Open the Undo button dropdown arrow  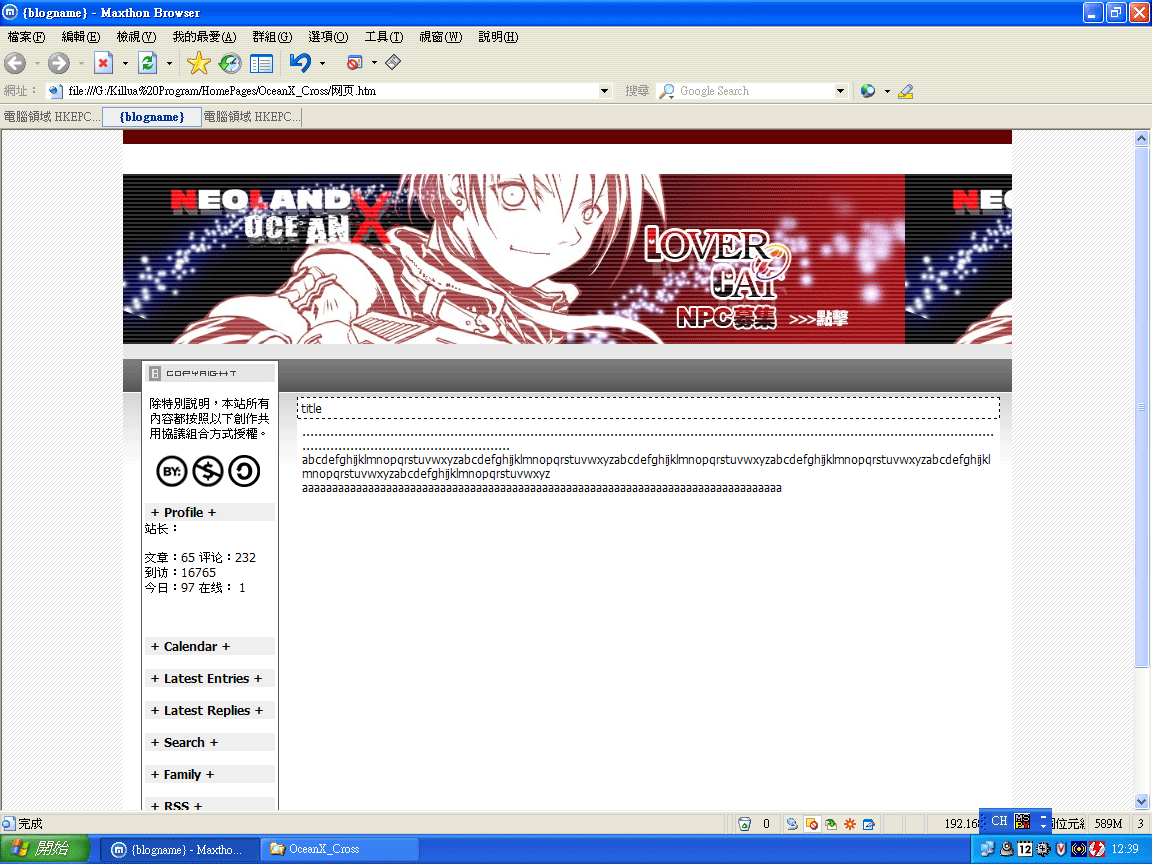coord(322,64)
